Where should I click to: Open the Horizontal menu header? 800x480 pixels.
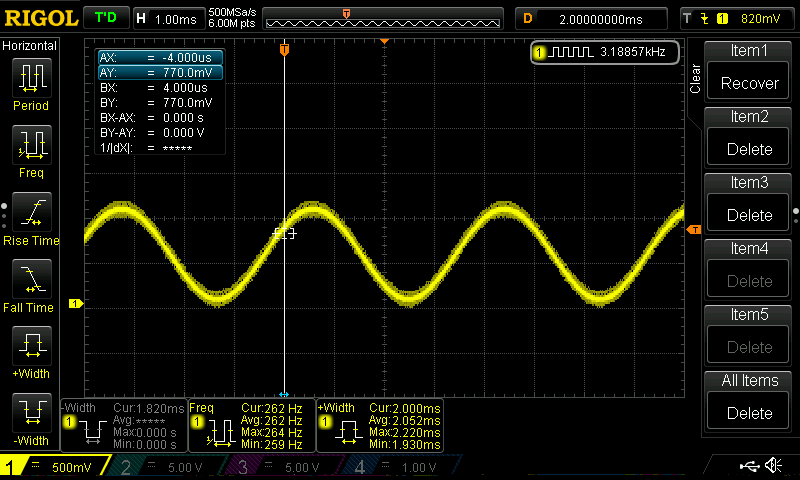pyautogui.click(x=30, y=46)
